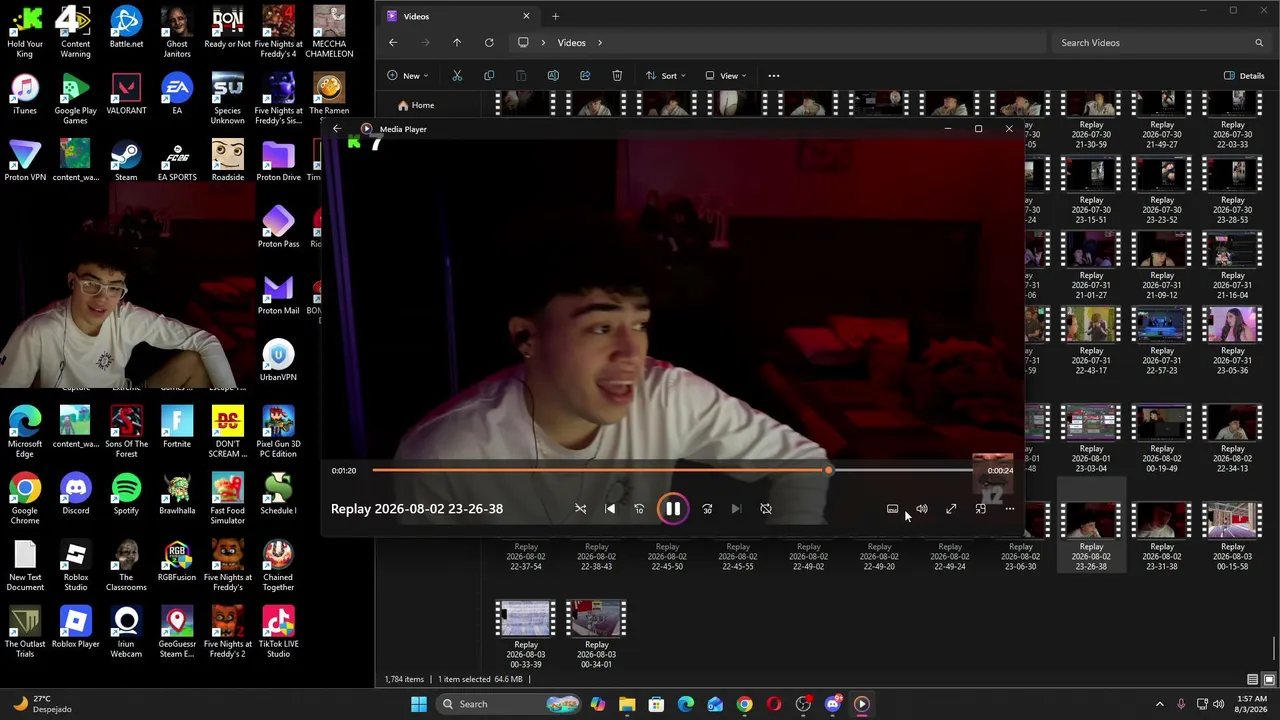Switch Media Player to mini player
1280x720 pixels.
tap(980, 509)
